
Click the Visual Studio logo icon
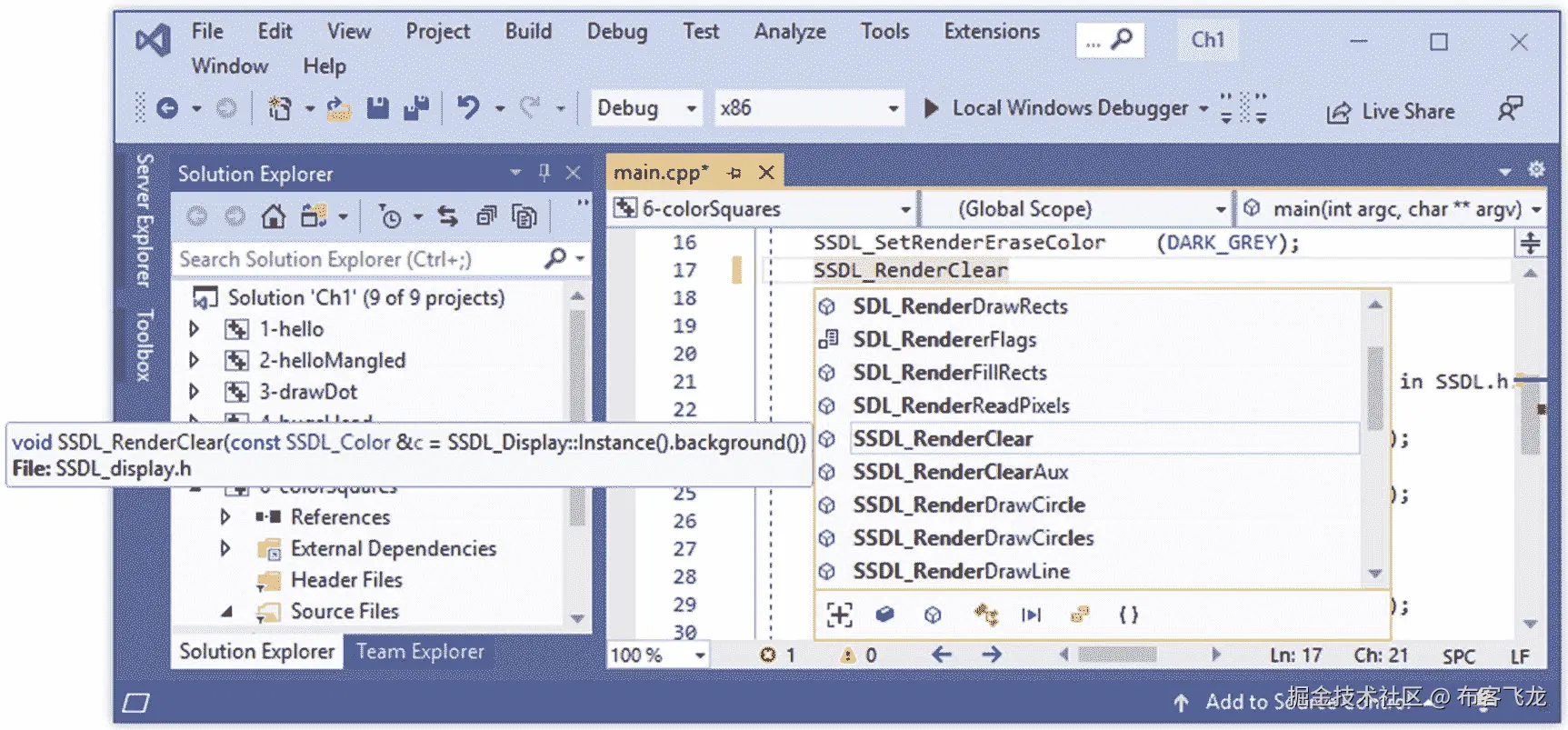tap(153, 41)
